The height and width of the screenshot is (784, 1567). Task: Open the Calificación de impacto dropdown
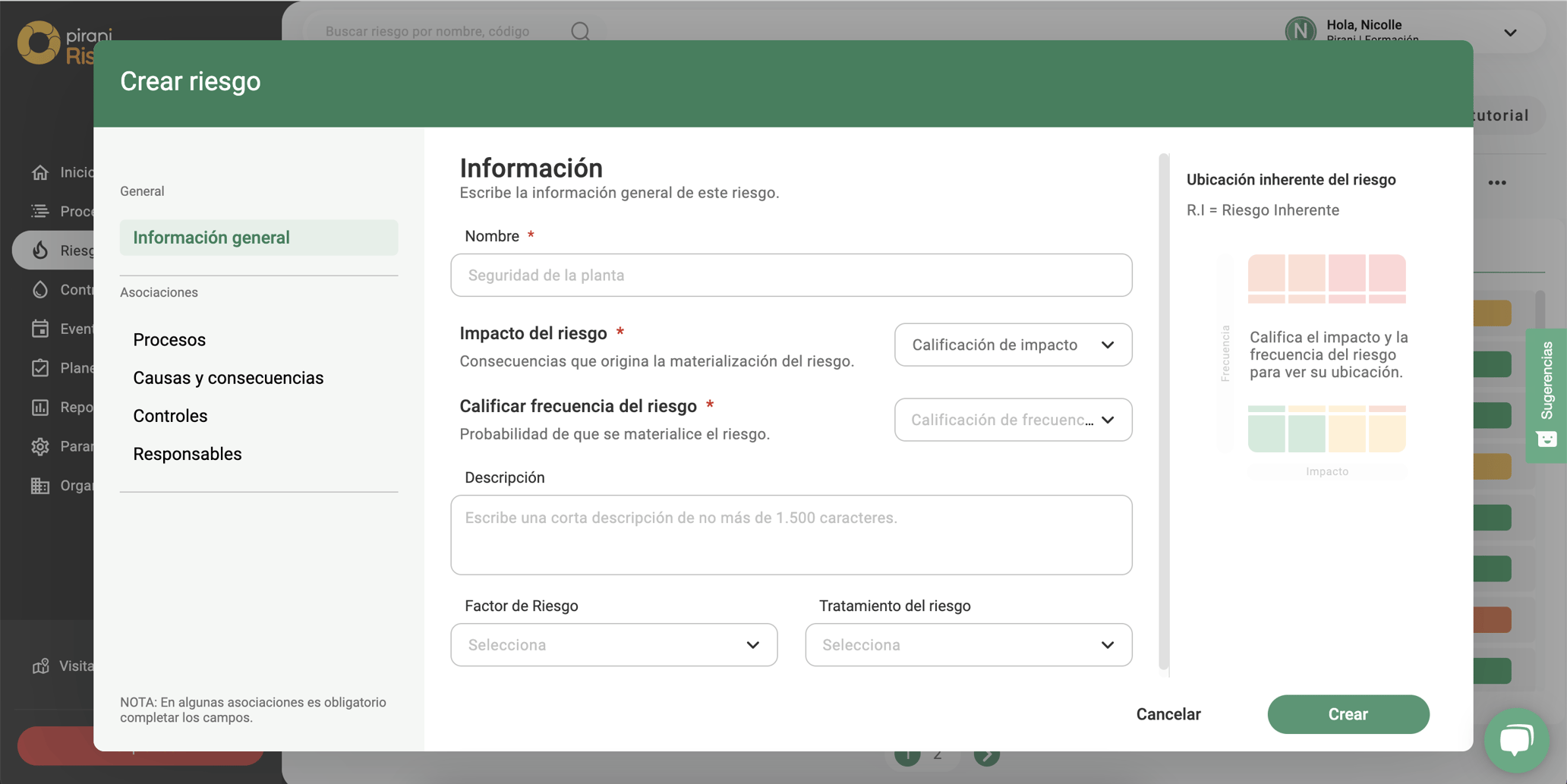click(x=1013, y=345)
